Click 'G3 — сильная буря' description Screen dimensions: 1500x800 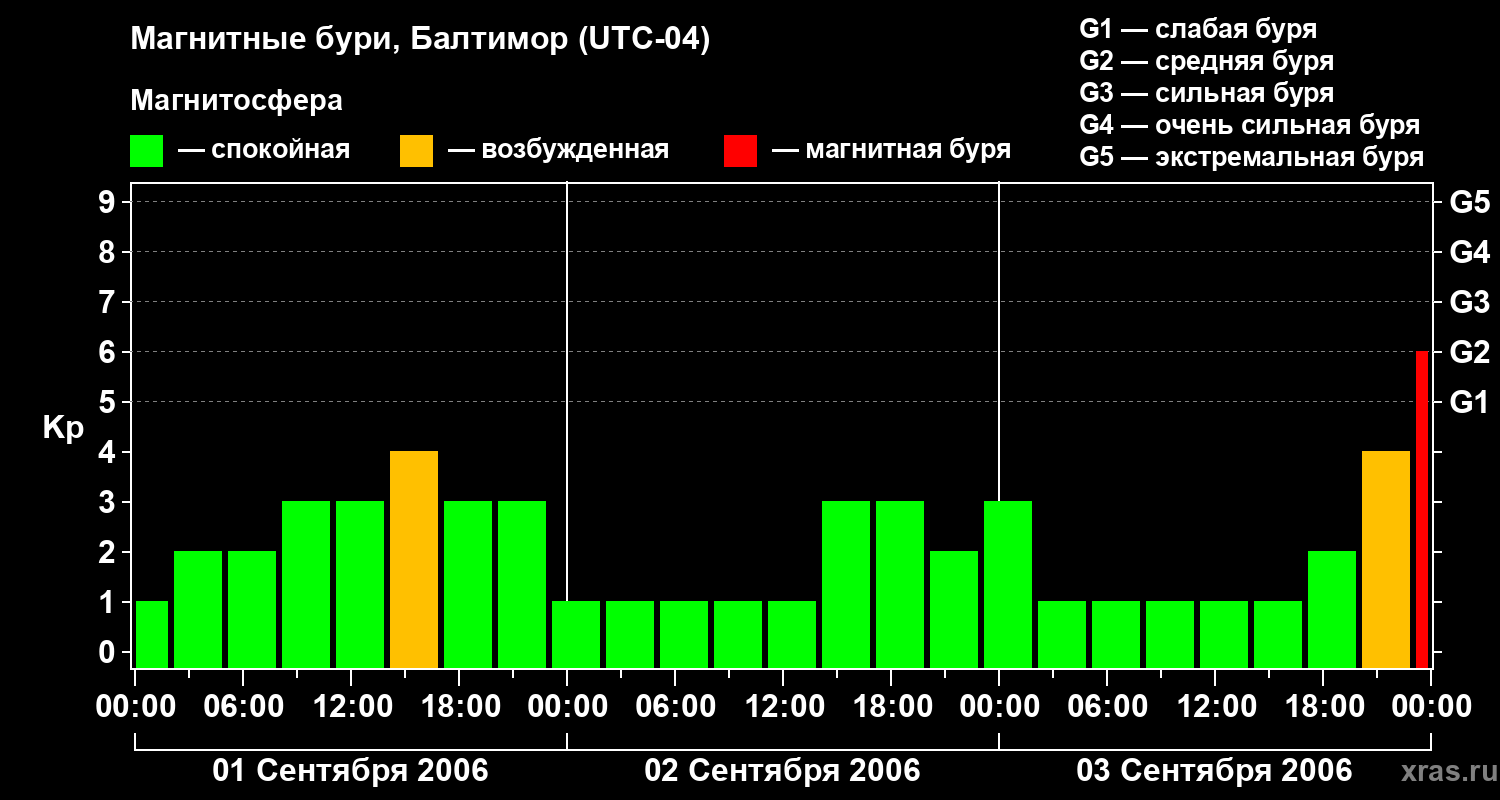[1207, 93]
